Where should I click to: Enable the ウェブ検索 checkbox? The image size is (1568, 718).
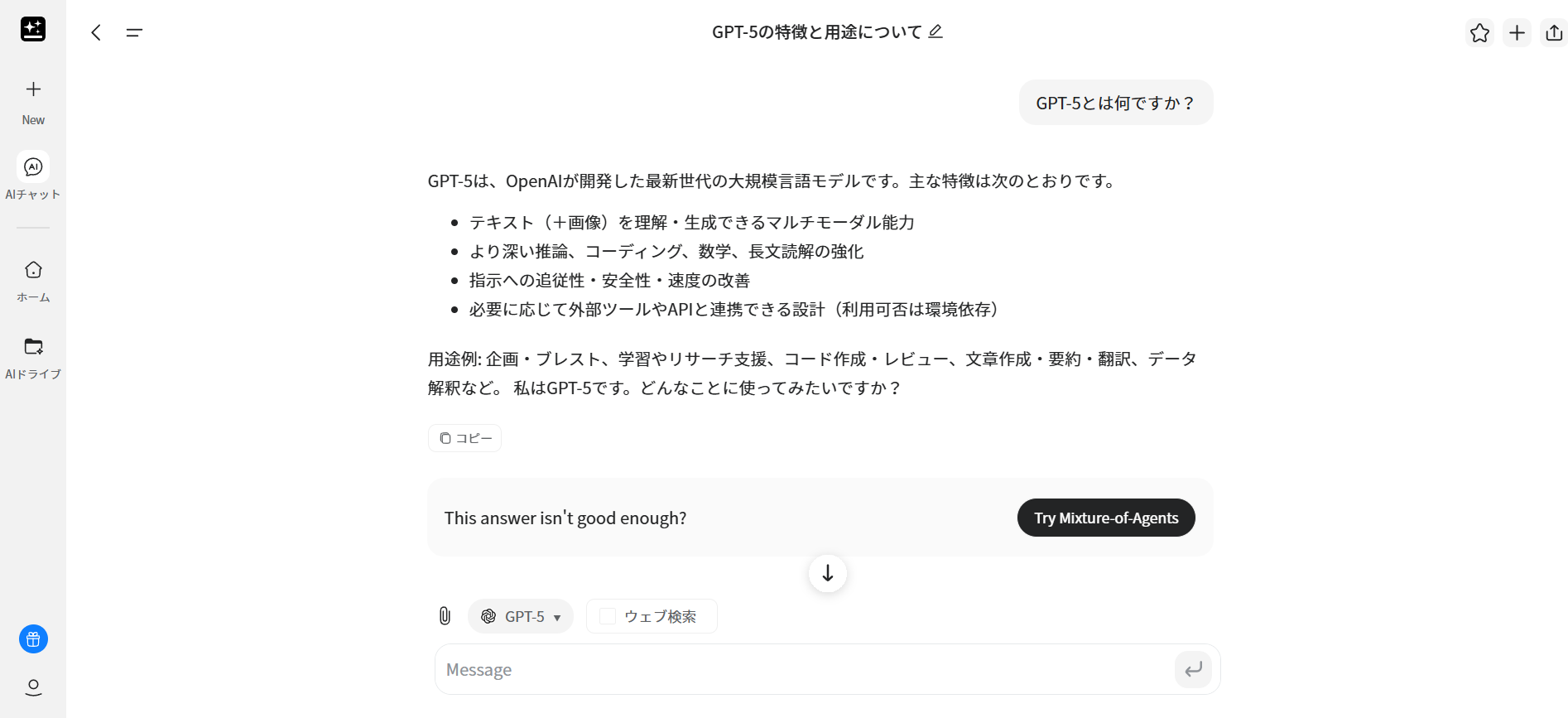coord(607,615)
